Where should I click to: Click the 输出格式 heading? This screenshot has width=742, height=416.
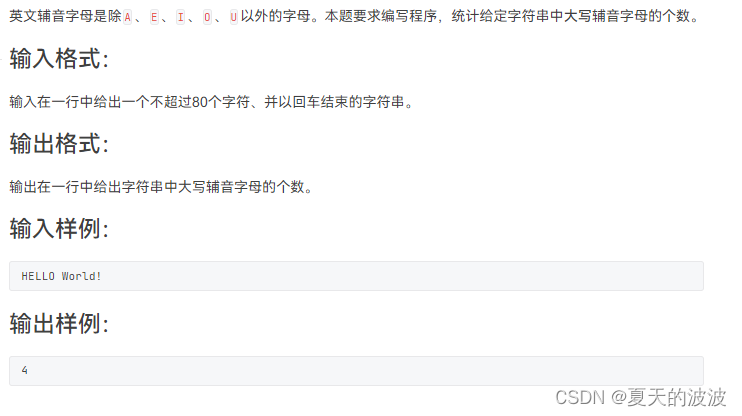[59, 143]
